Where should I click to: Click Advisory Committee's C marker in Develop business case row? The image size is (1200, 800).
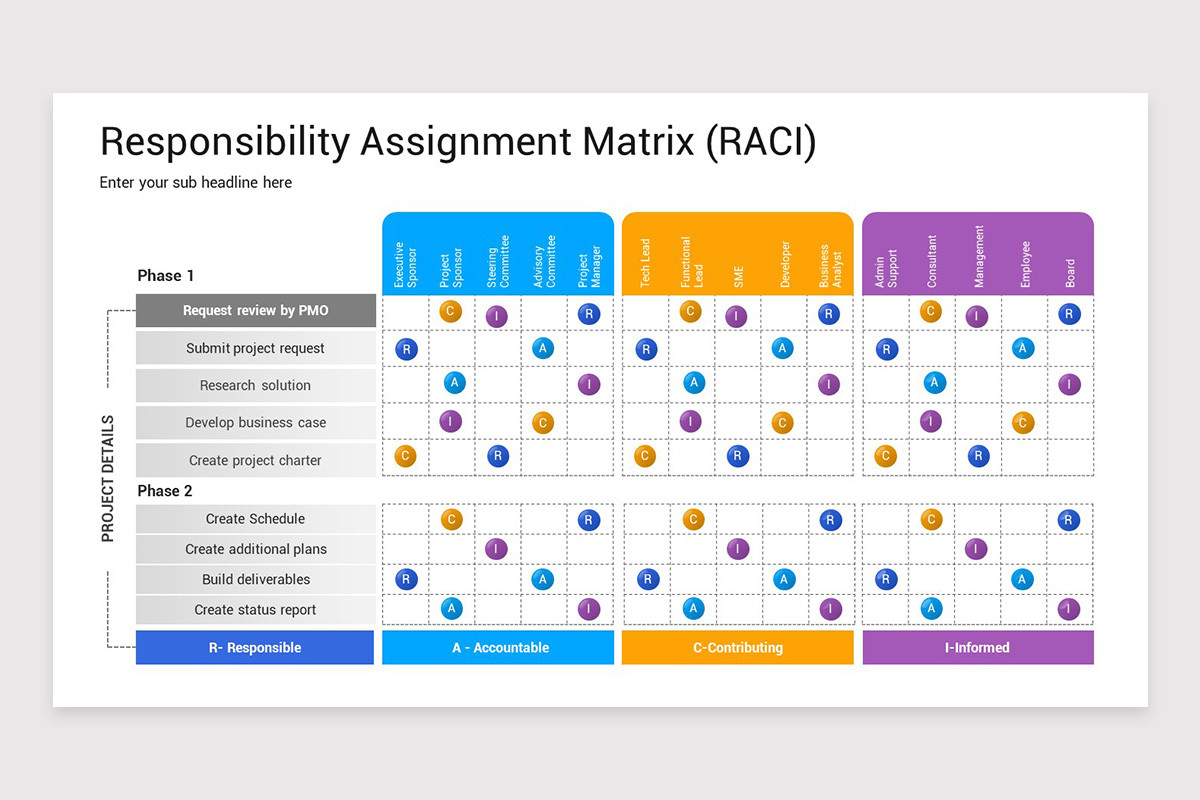point(543,422)
